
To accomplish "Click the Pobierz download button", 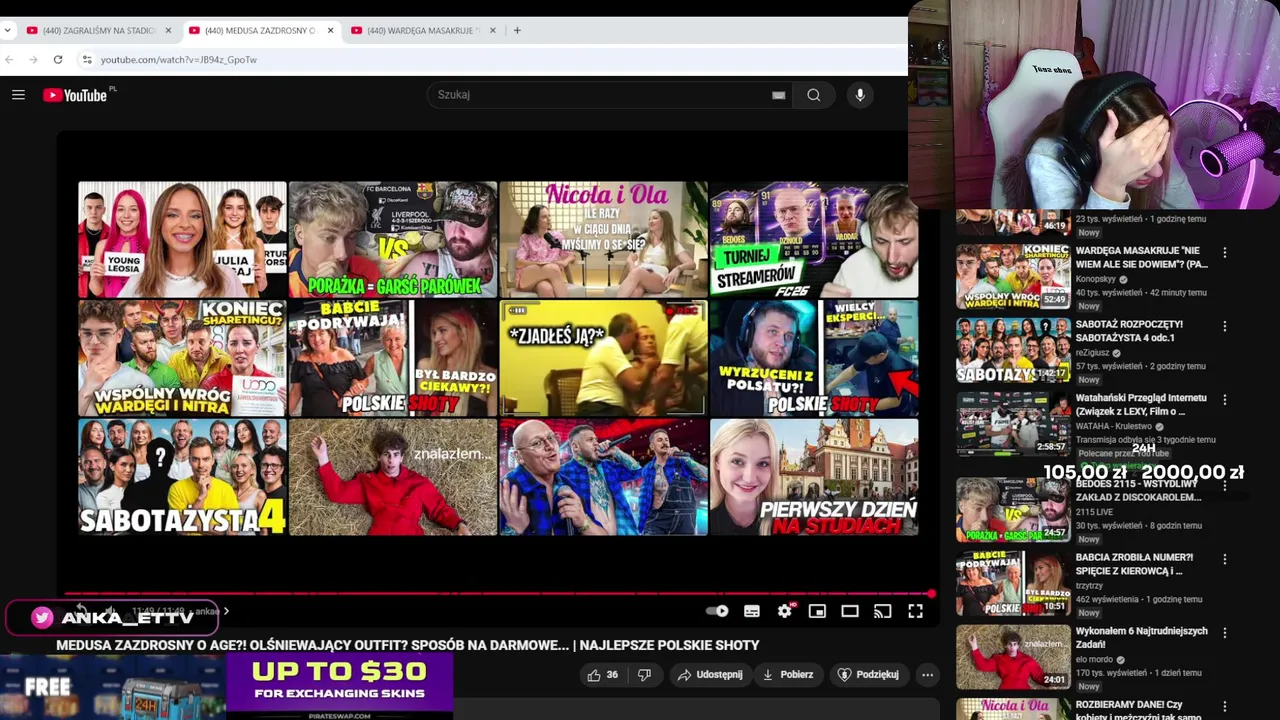I will coord(787,675).
